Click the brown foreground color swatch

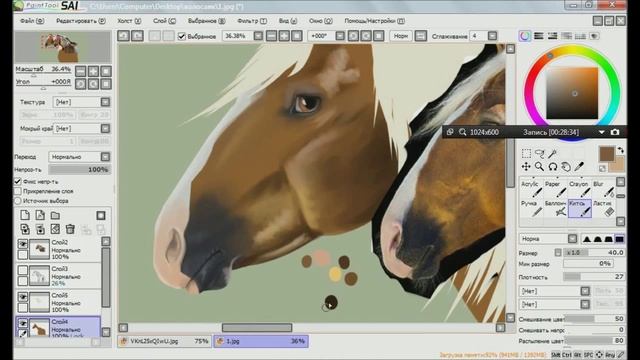pyautogui.click(x=607, y=154)
